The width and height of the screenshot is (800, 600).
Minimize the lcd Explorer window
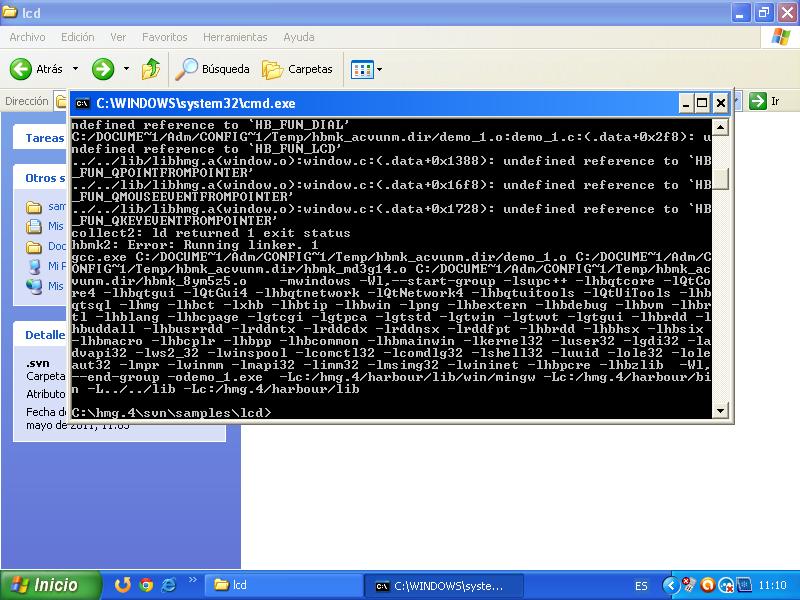click(x=741, y=12)
